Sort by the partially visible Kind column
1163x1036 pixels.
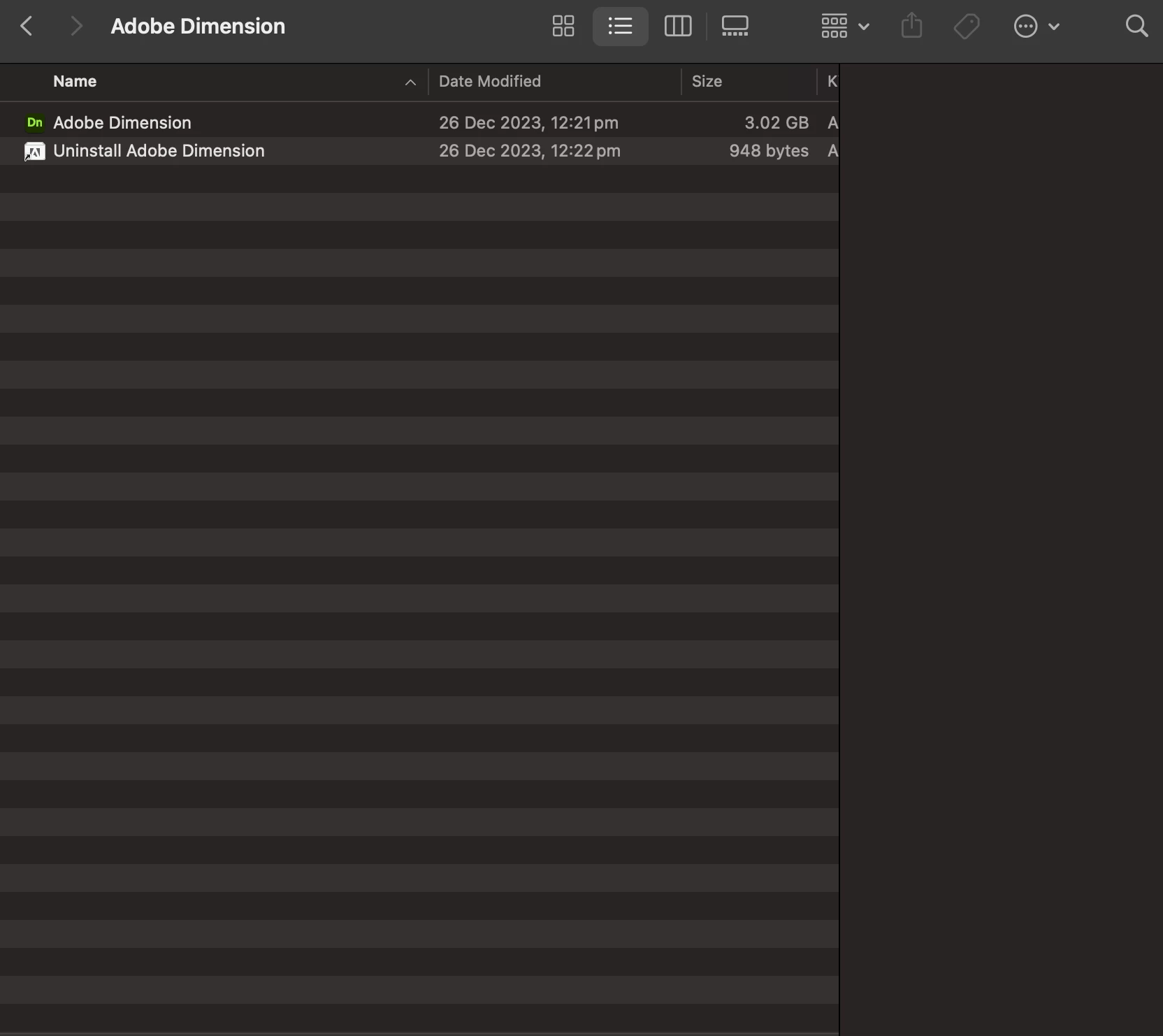[832, 82]
